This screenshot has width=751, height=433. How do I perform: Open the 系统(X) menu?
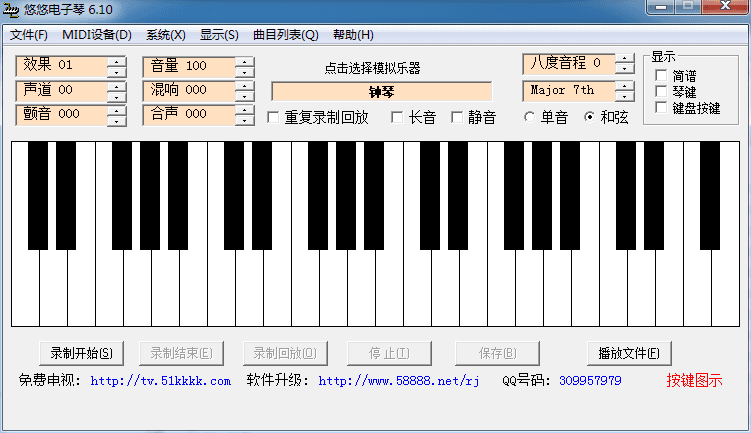166,35
